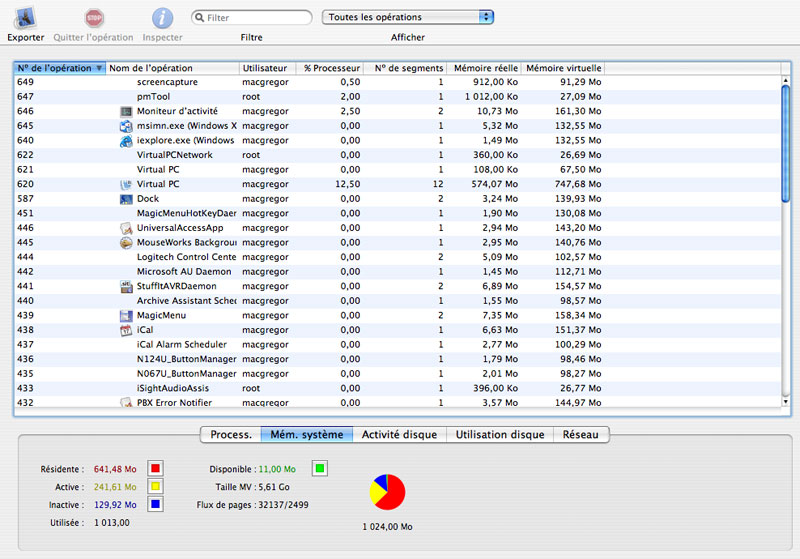Click the blue Inactive color swatch
The image size is (800, 559).
click(x=156, y=504)
